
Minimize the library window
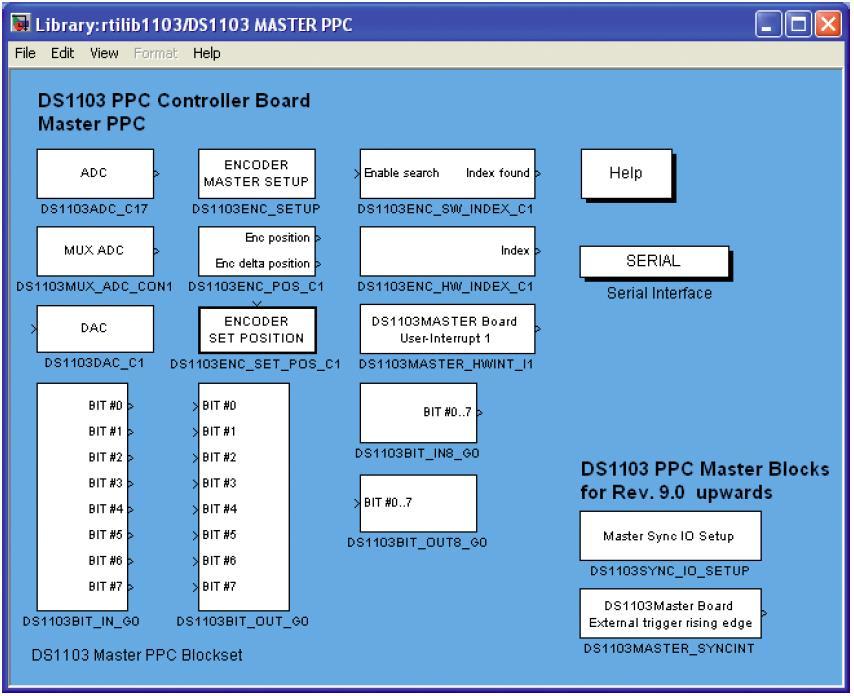(768, 25)
